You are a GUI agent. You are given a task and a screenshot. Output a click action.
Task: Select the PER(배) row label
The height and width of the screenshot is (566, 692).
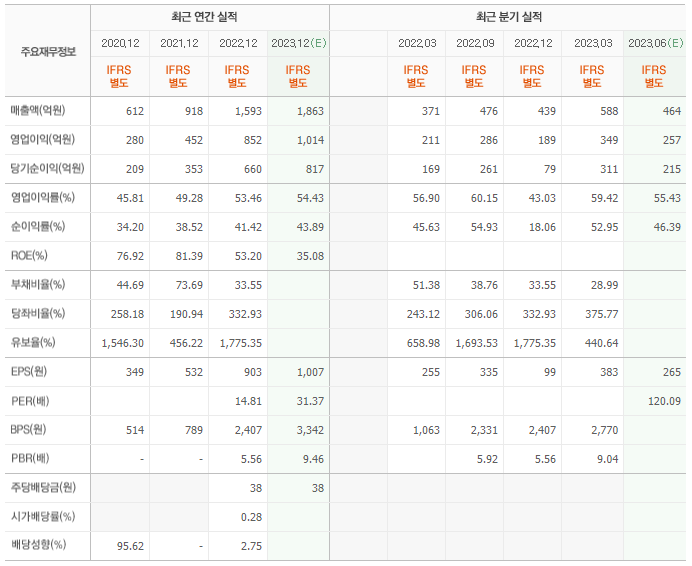(30, 401)
